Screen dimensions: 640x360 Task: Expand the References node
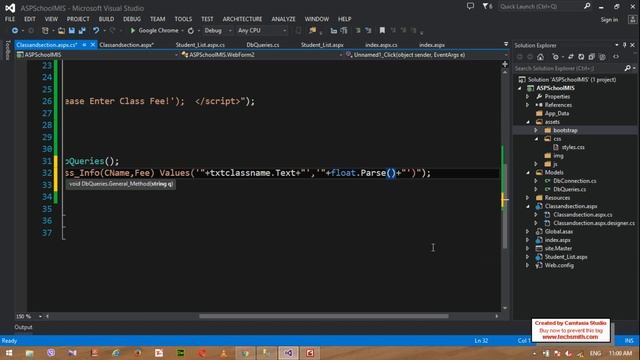click(527, 105)
